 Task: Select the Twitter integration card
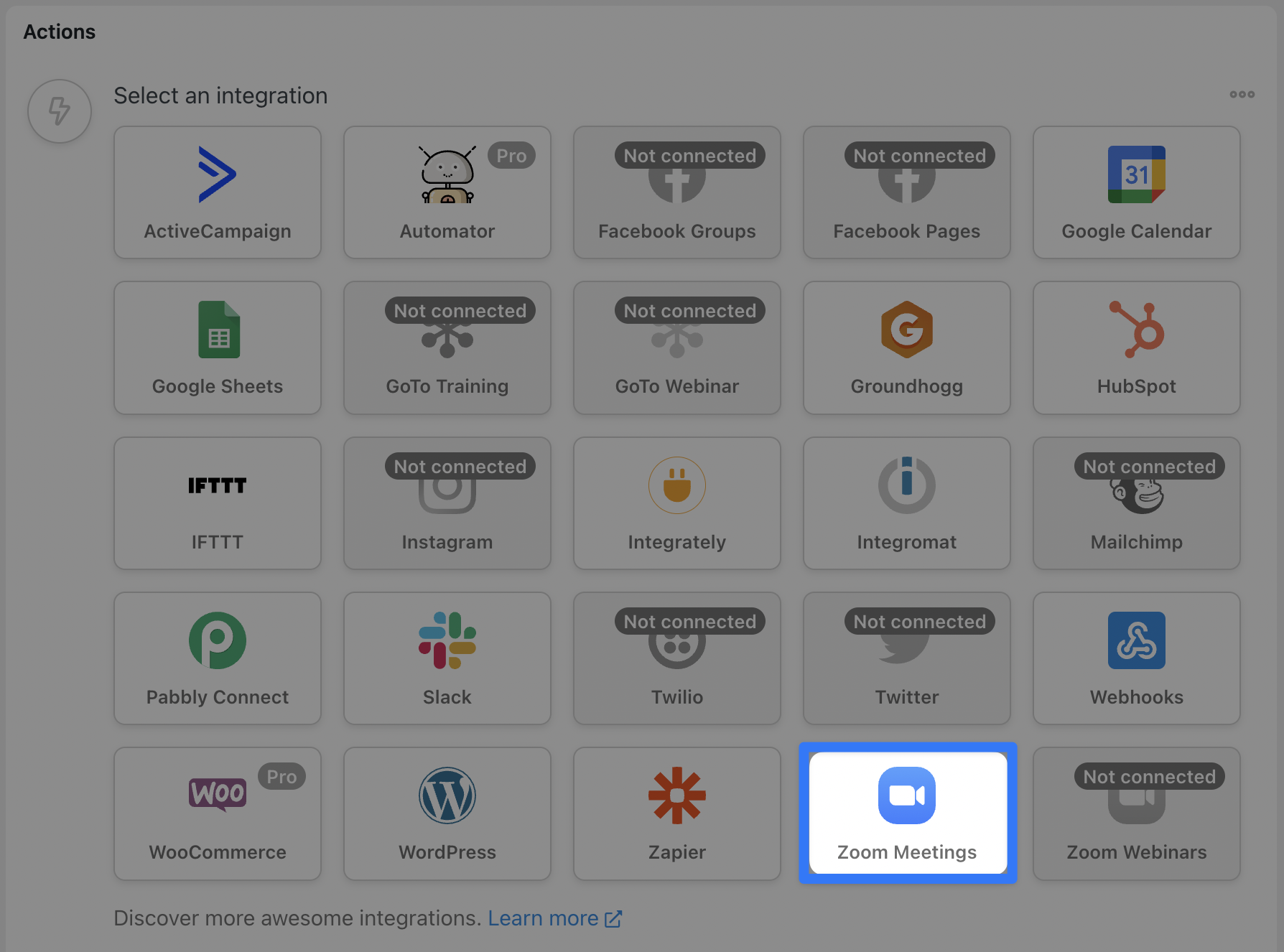point(907,658)
